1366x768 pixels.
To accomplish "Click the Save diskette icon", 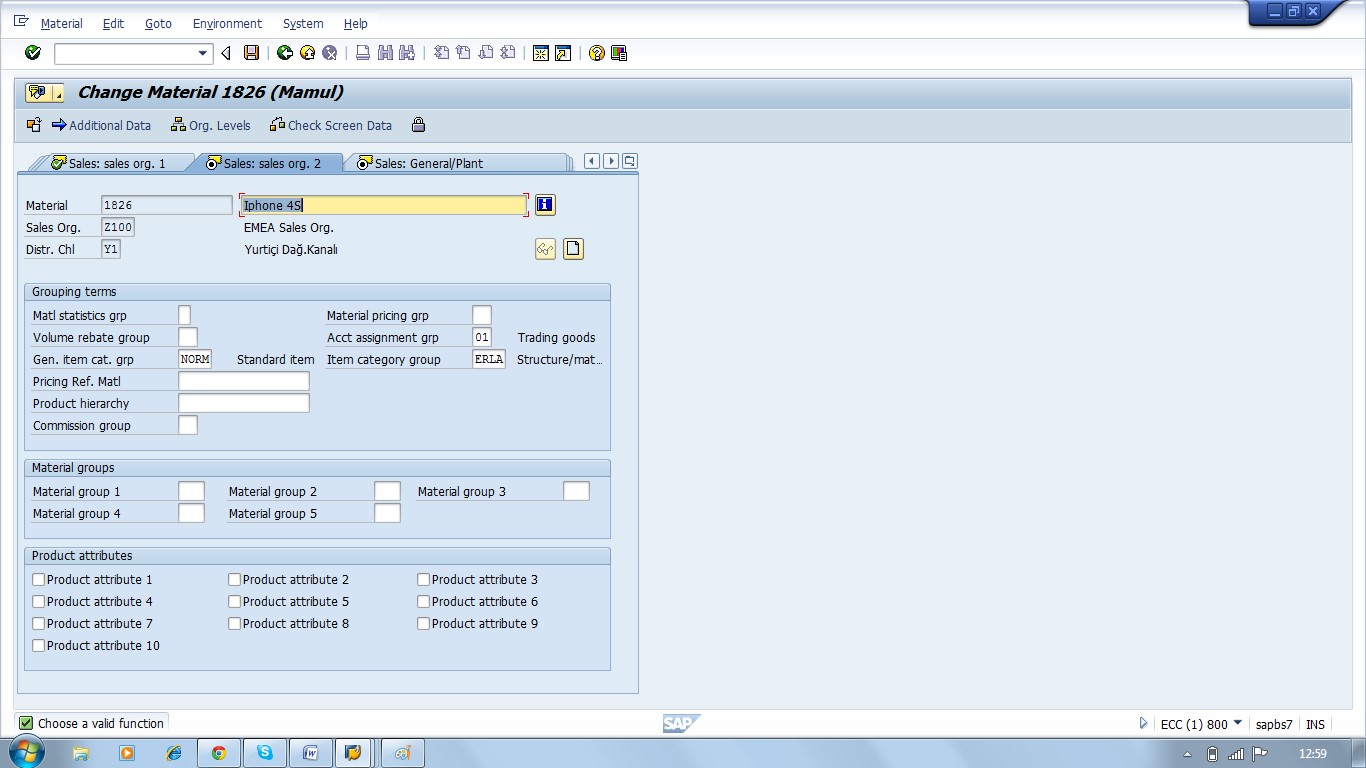I will click(x=252, y=53).
